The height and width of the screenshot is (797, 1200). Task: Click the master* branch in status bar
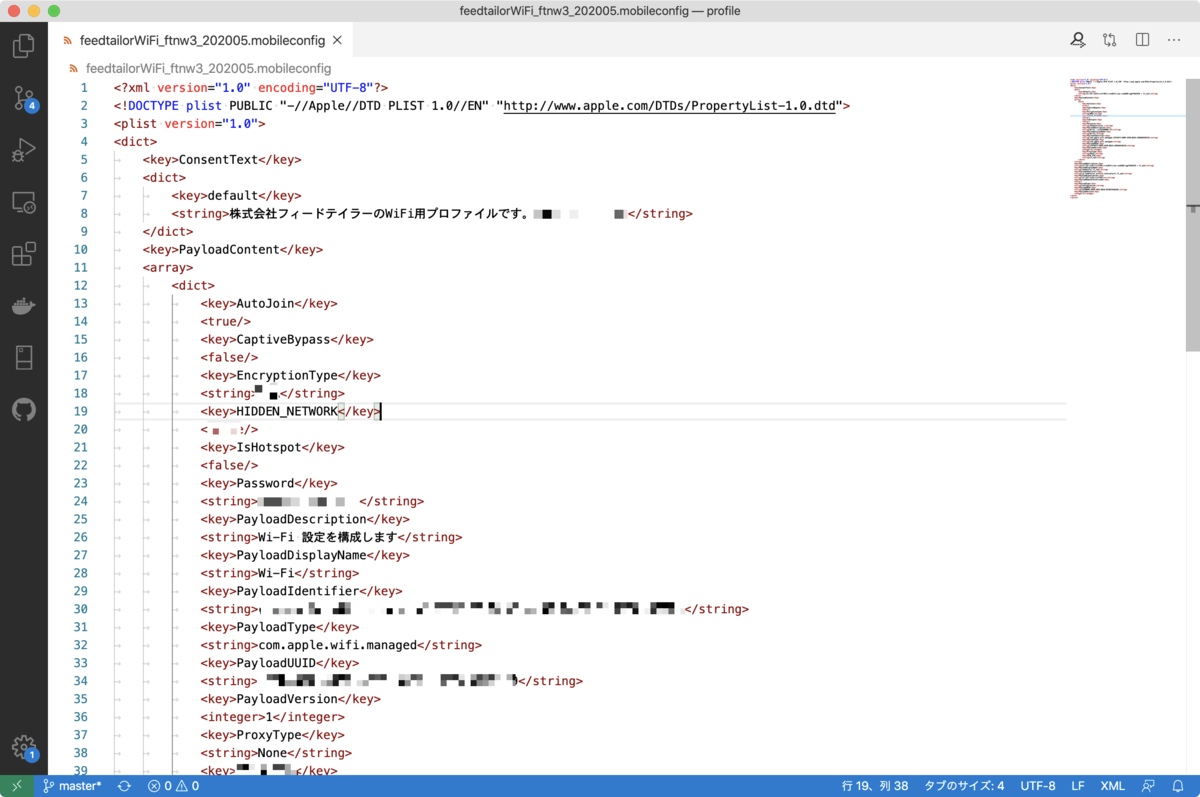tap(71, 786)
